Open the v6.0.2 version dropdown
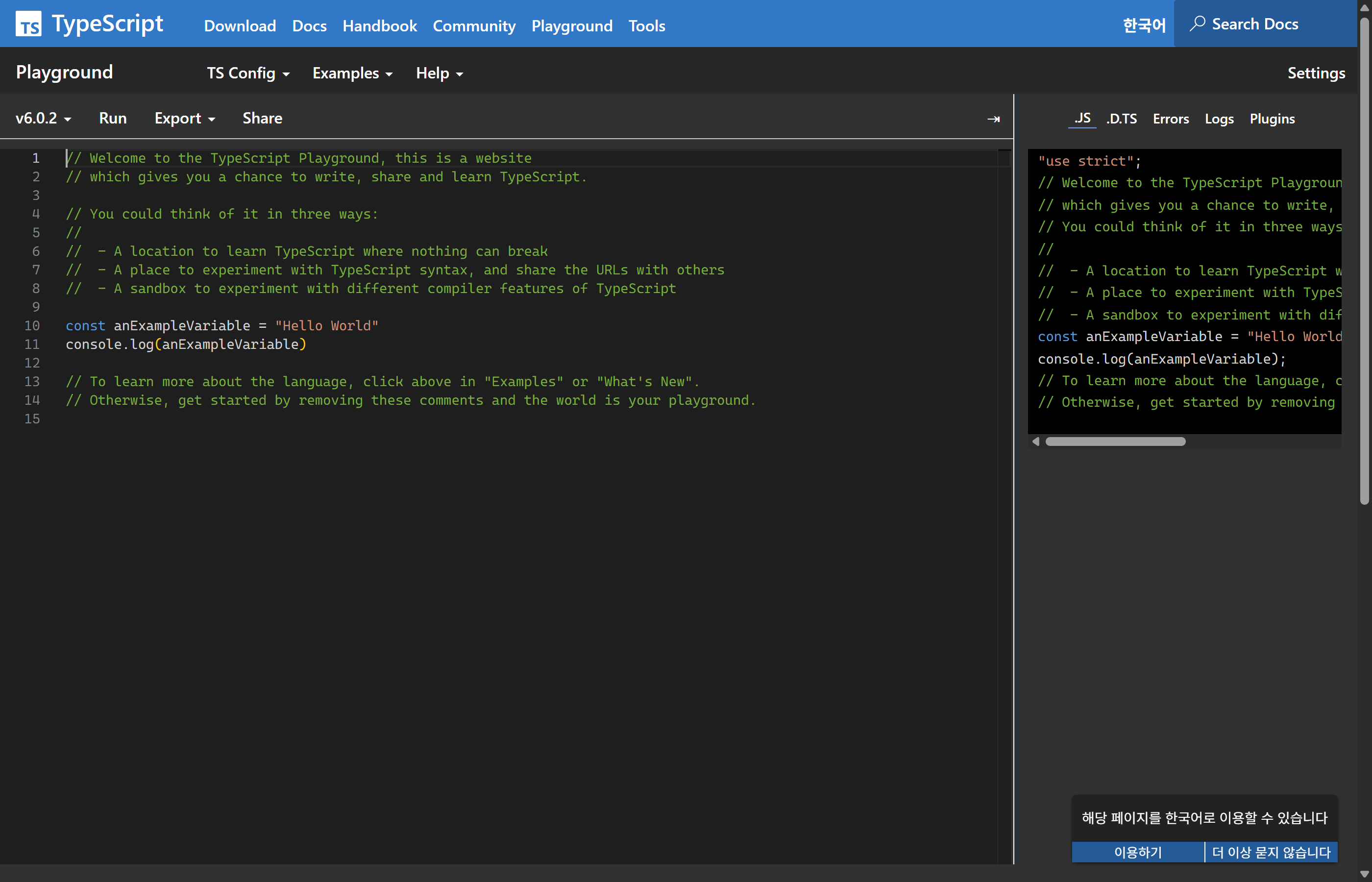Viewport: 1372px width, 882px height. coord(43,118)
